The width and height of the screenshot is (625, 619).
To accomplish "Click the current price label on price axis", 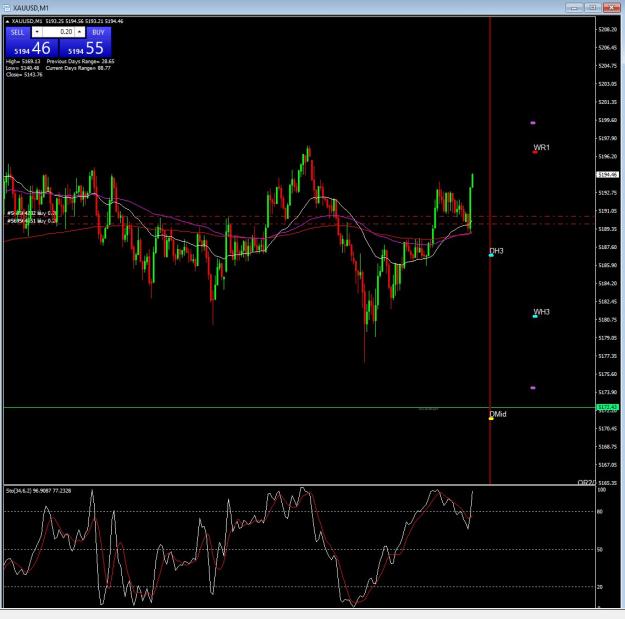I will [x=607, y=175].
